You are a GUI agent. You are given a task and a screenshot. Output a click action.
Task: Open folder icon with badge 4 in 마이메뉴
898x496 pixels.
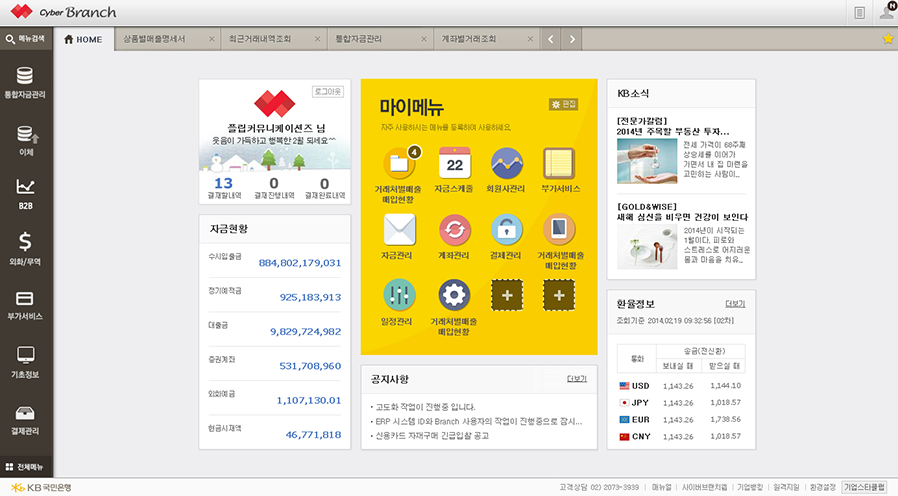pos(399,164)
